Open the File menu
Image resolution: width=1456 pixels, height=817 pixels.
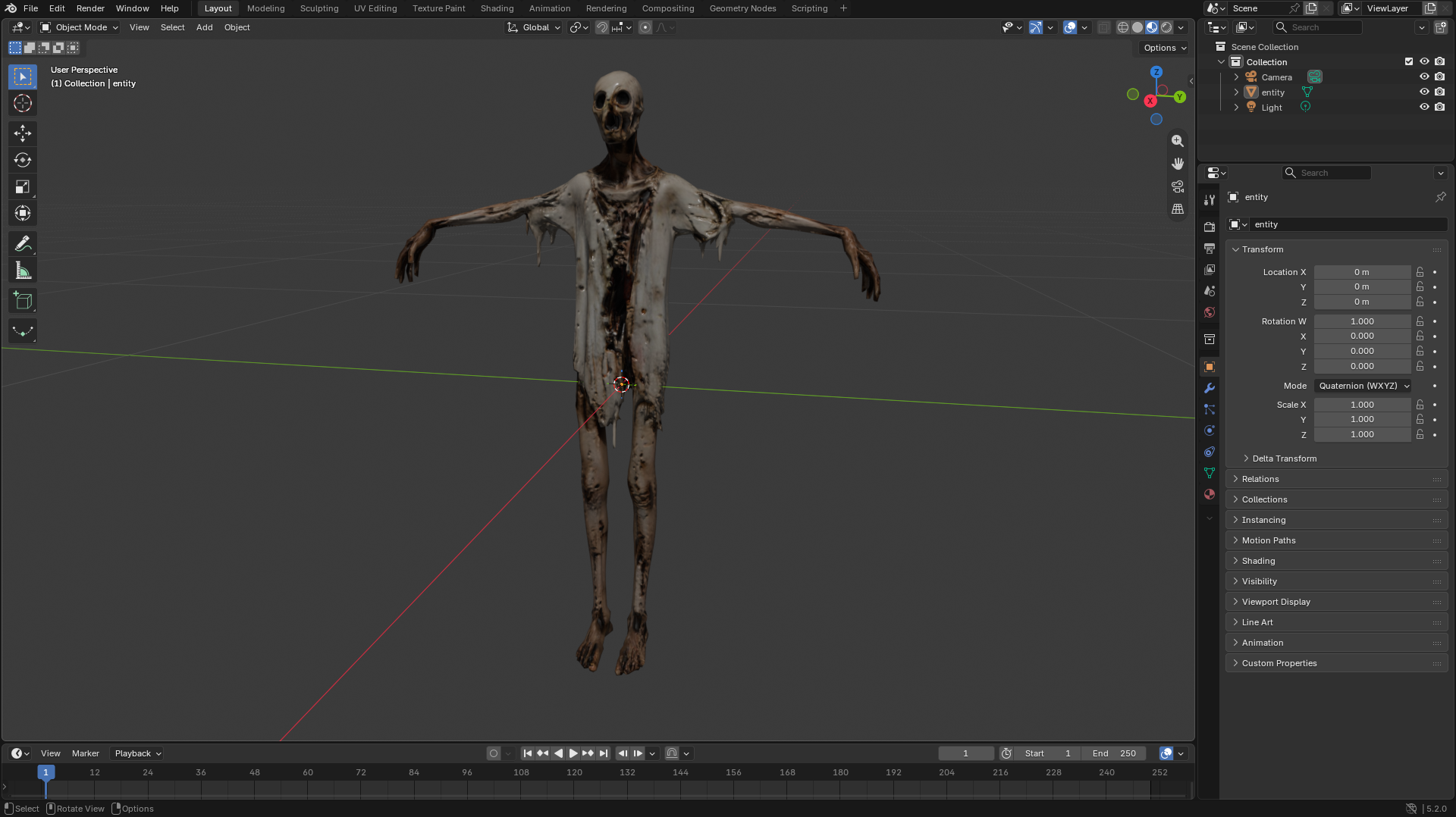point(30,8)
